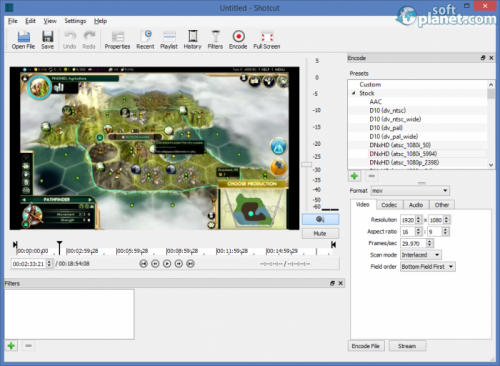This screenshot has height=366, width=500.
Task: Click the resolution width stepper
Action: (419, 220)
